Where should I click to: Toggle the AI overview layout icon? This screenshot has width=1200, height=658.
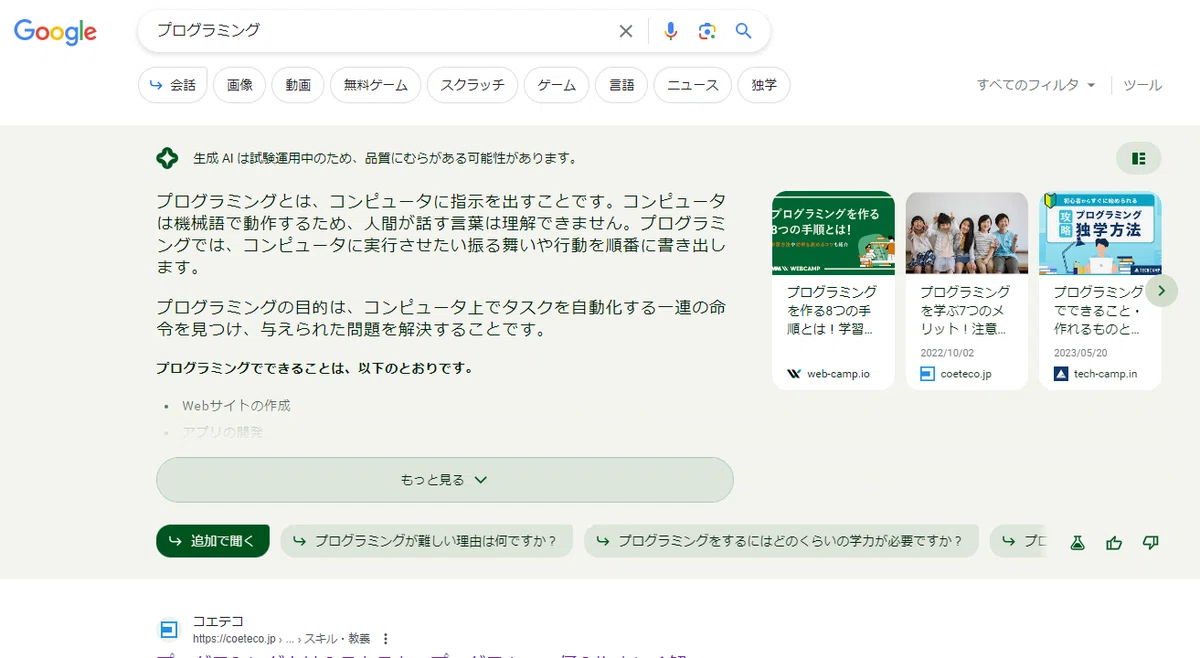(1138, 158)
